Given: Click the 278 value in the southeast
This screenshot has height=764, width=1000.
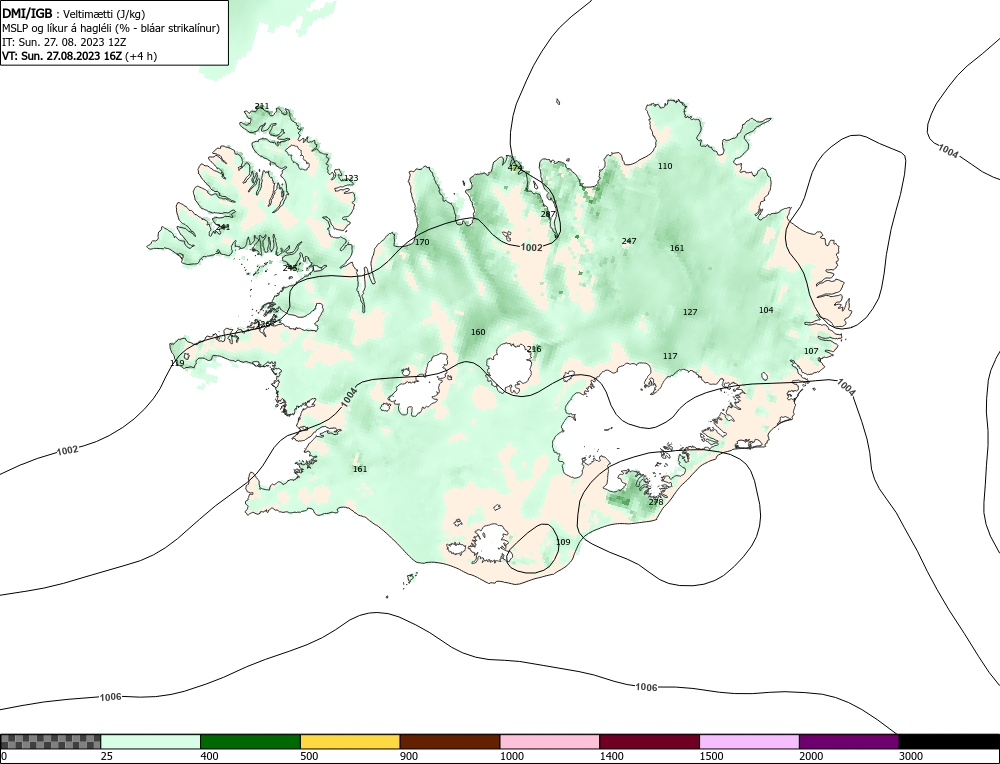Looking at the screenshot, I should [656, 503].
